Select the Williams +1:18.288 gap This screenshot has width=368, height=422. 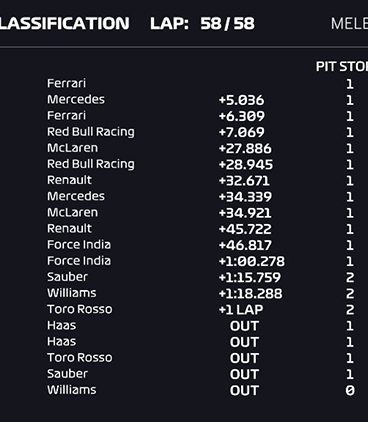point(250,294)
